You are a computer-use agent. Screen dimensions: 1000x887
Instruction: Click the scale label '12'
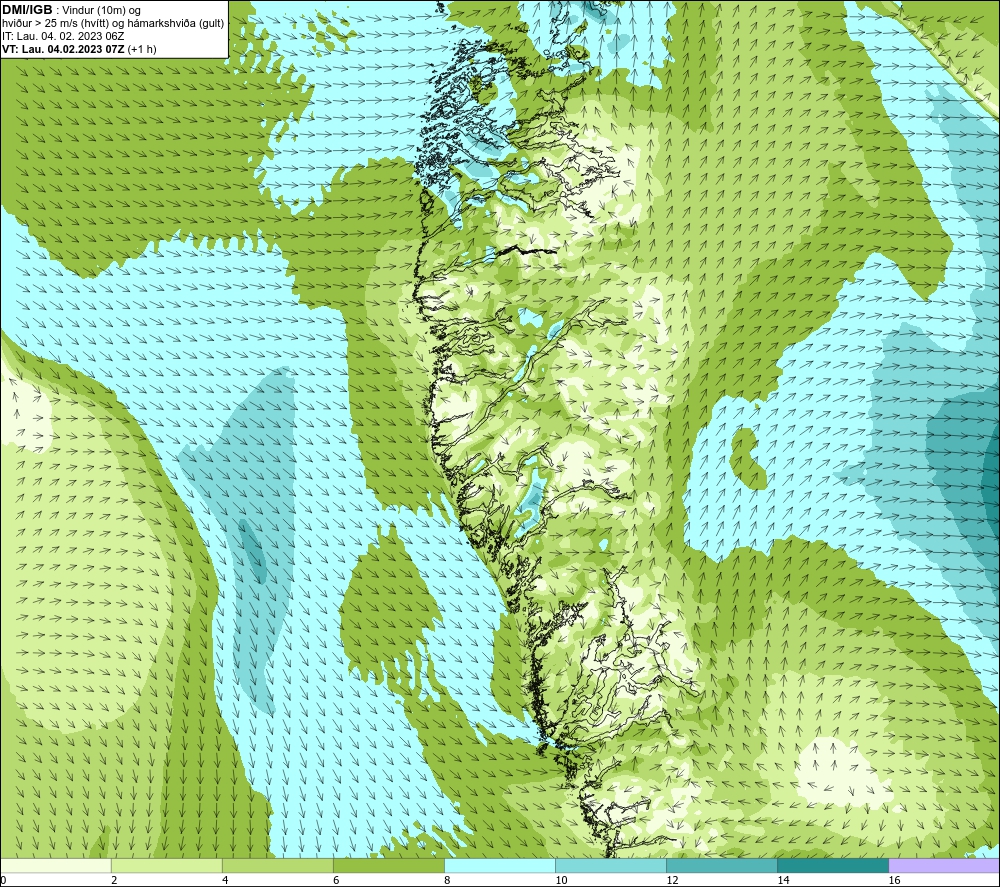[x=672, y=881]
